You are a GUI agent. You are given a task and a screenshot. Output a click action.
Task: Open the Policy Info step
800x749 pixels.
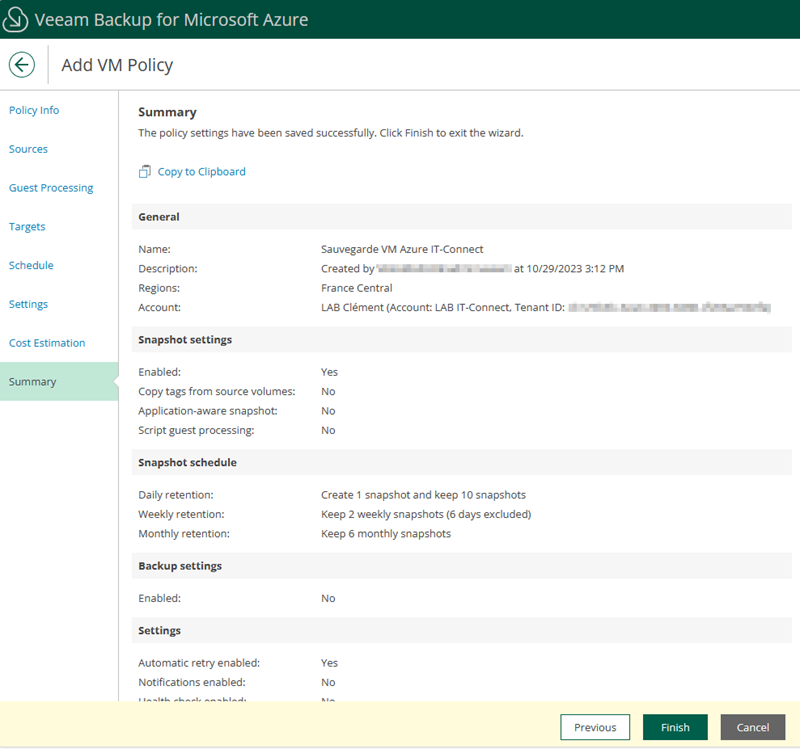[34, 110]
